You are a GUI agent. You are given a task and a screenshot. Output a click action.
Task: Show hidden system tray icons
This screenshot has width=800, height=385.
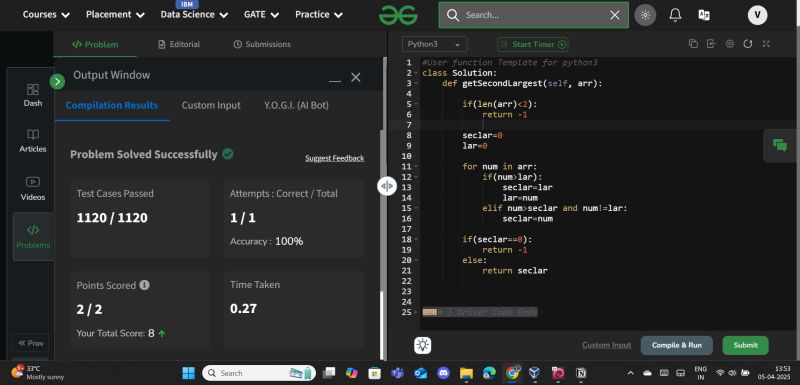pyautogui.click(x=631, y=373)
